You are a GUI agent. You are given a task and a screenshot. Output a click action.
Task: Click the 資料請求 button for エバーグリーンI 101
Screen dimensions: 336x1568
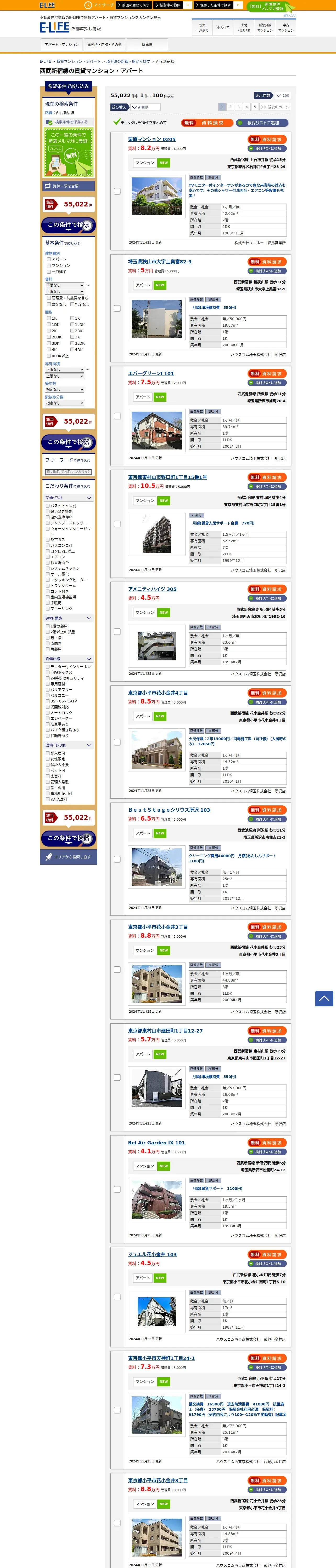point(267,374)
